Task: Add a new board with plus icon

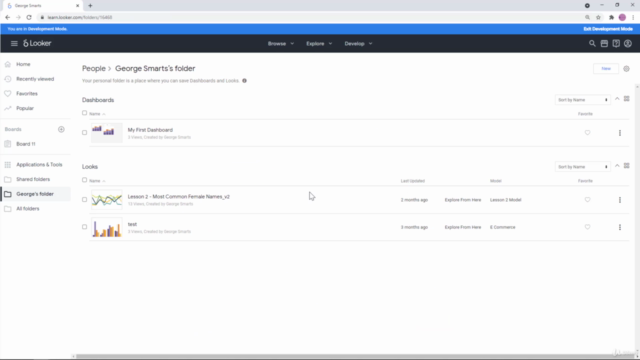Action: click(61, 129)
